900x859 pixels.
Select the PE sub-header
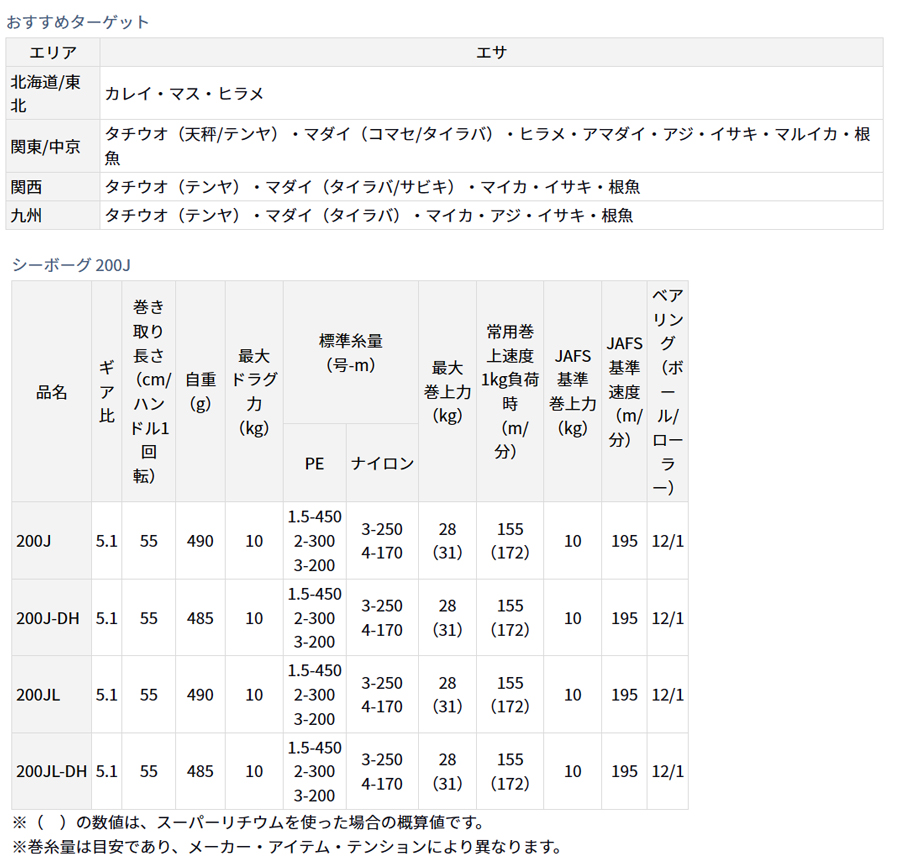(x=315, y=464)
